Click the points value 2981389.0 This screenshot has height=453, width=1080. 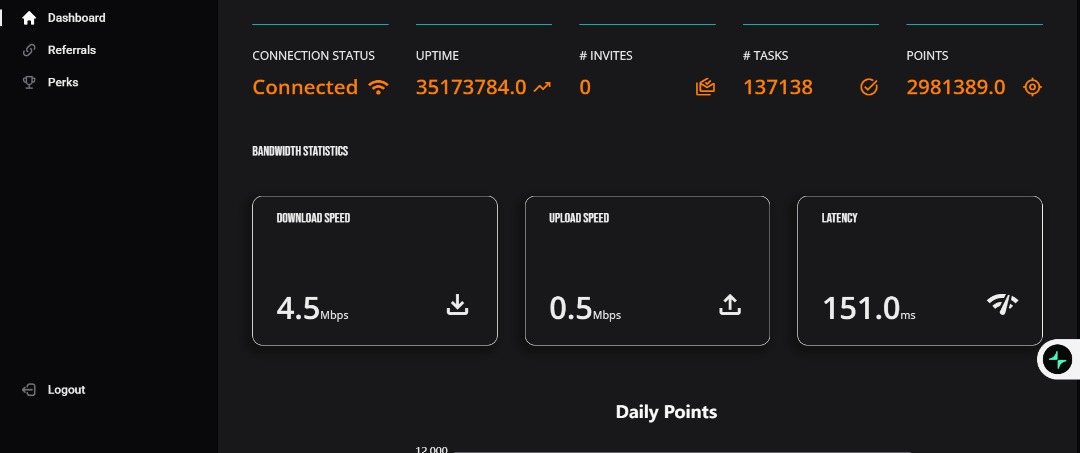coord(956,87)
